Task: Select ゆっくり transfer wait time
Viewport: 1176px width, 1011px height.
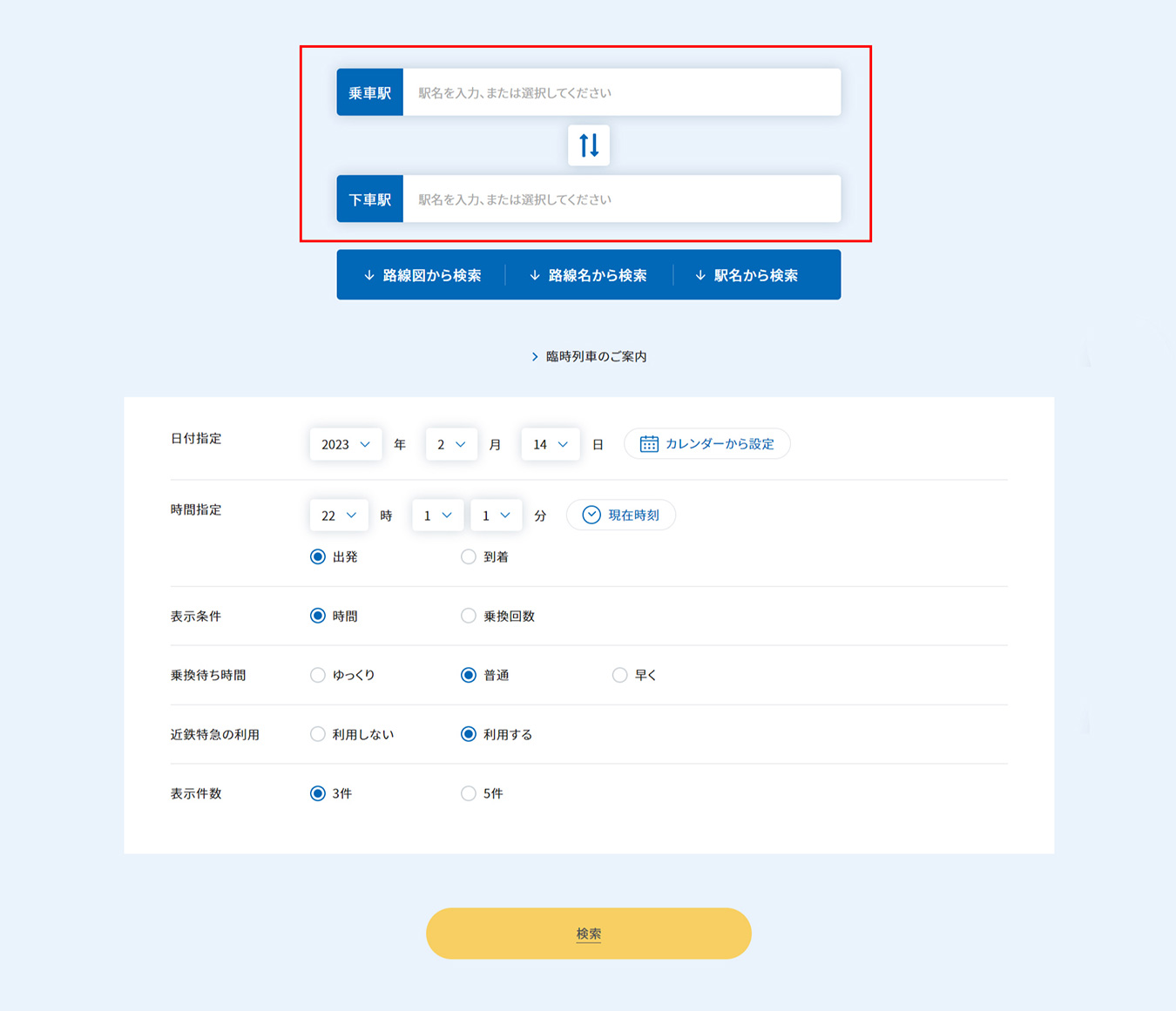Action: (318, 675)
